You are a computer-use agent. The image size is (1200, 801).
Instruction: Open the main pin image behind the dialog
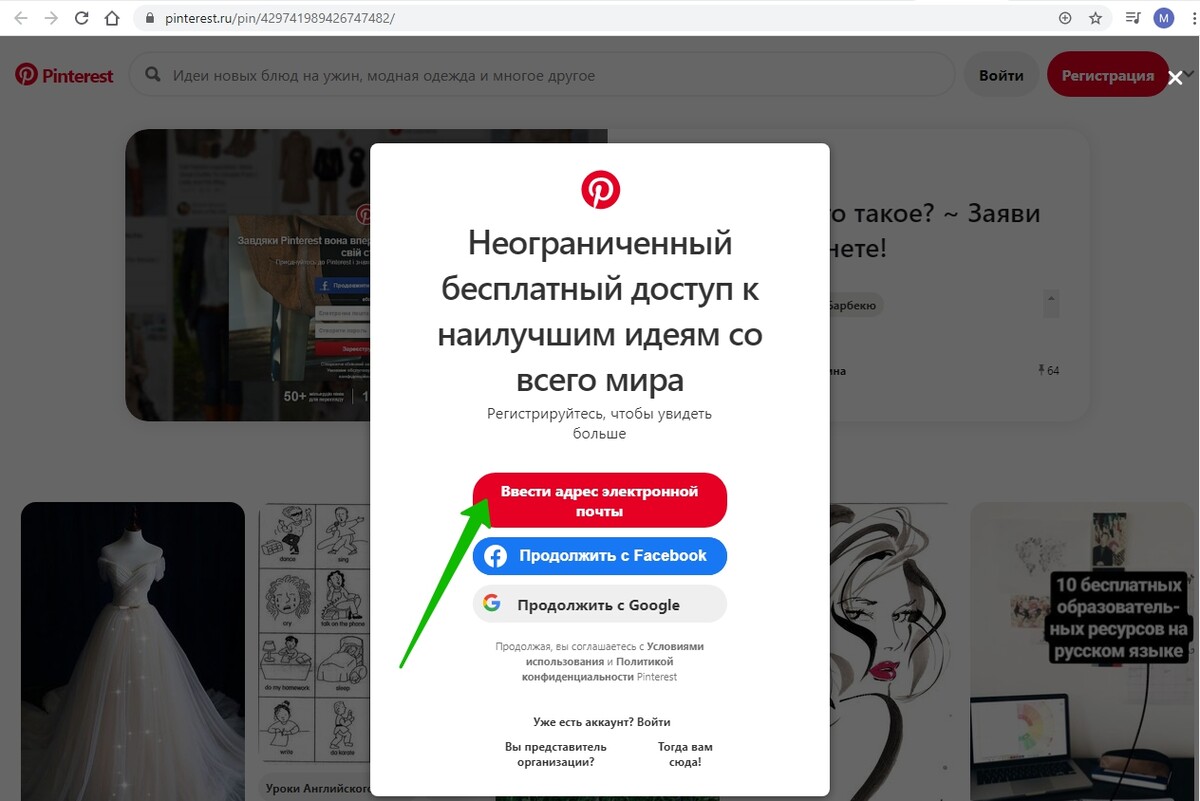click(x=248, y=275)
